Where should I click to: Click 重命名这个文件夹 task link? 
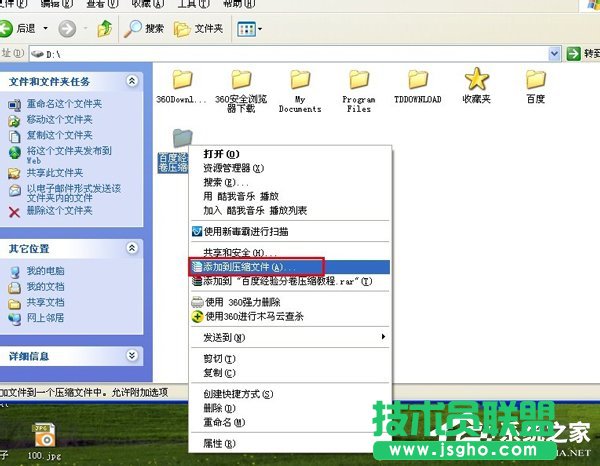point(59,105)
